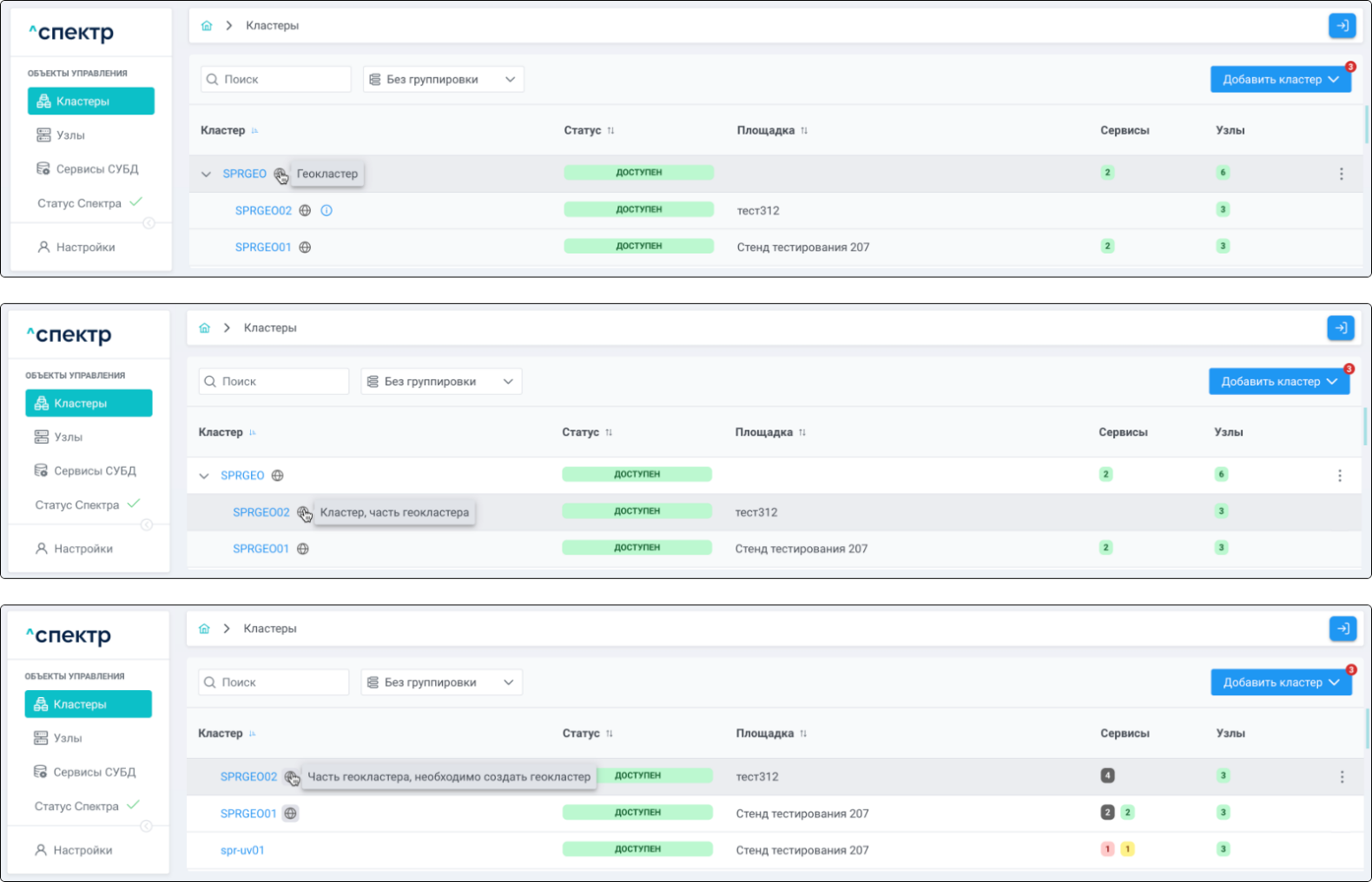Click the yellow services badge for spr-uv01
1372x882 pixels.
[x=1127, y=849]
